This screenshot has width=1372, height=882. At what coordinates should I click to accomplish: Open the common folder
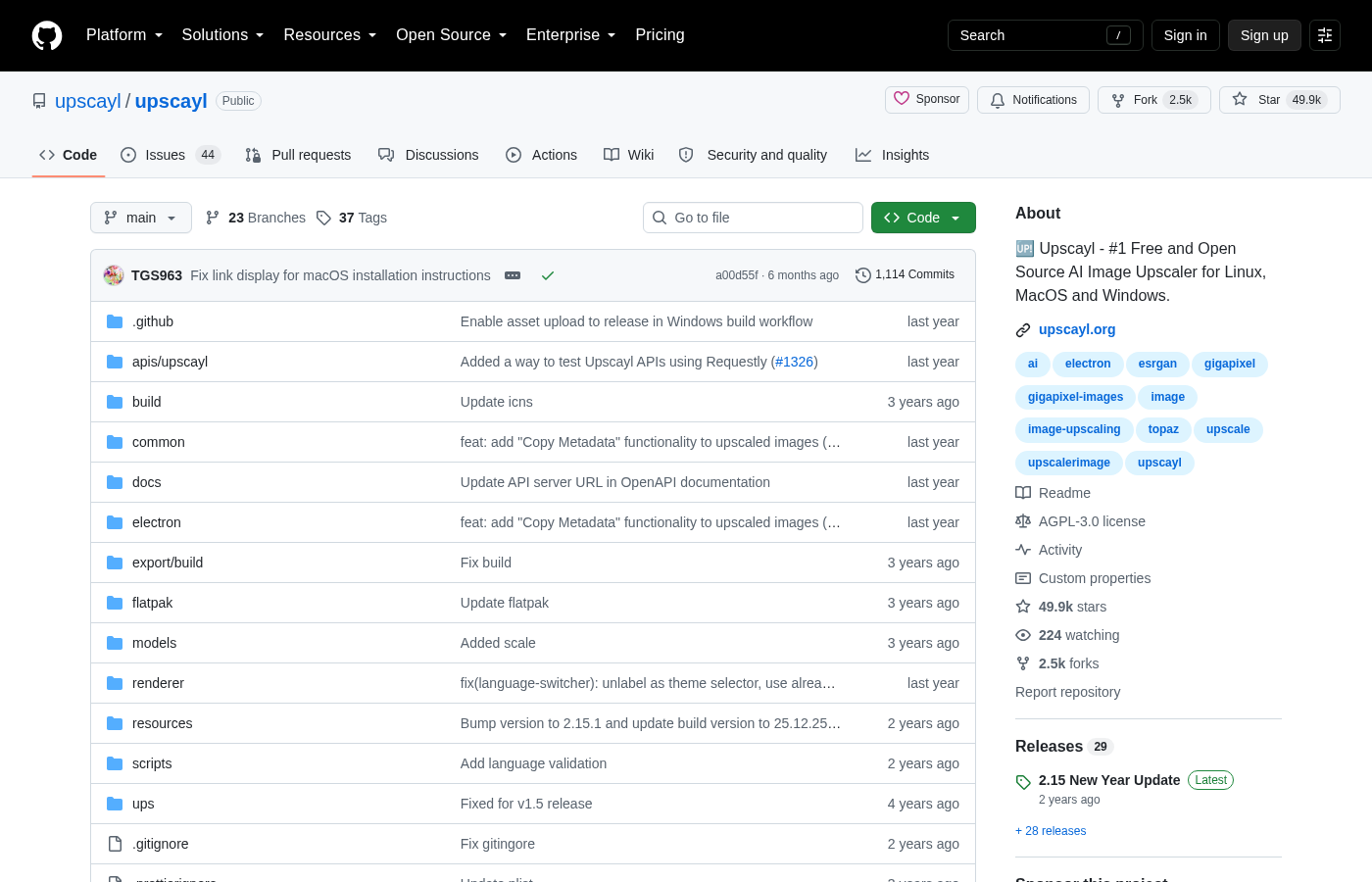[159, 442]
